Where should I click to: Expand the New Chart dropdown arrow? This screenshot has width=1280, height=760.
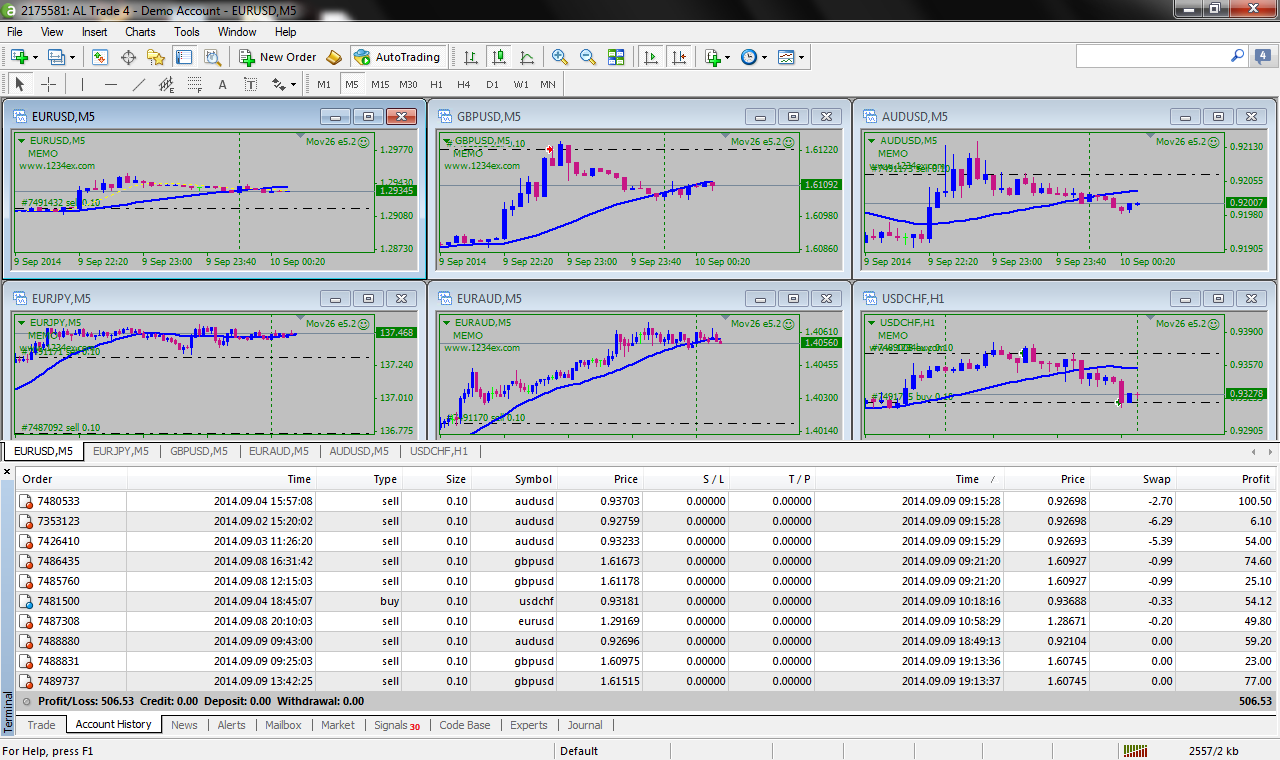tap(35, 57)
